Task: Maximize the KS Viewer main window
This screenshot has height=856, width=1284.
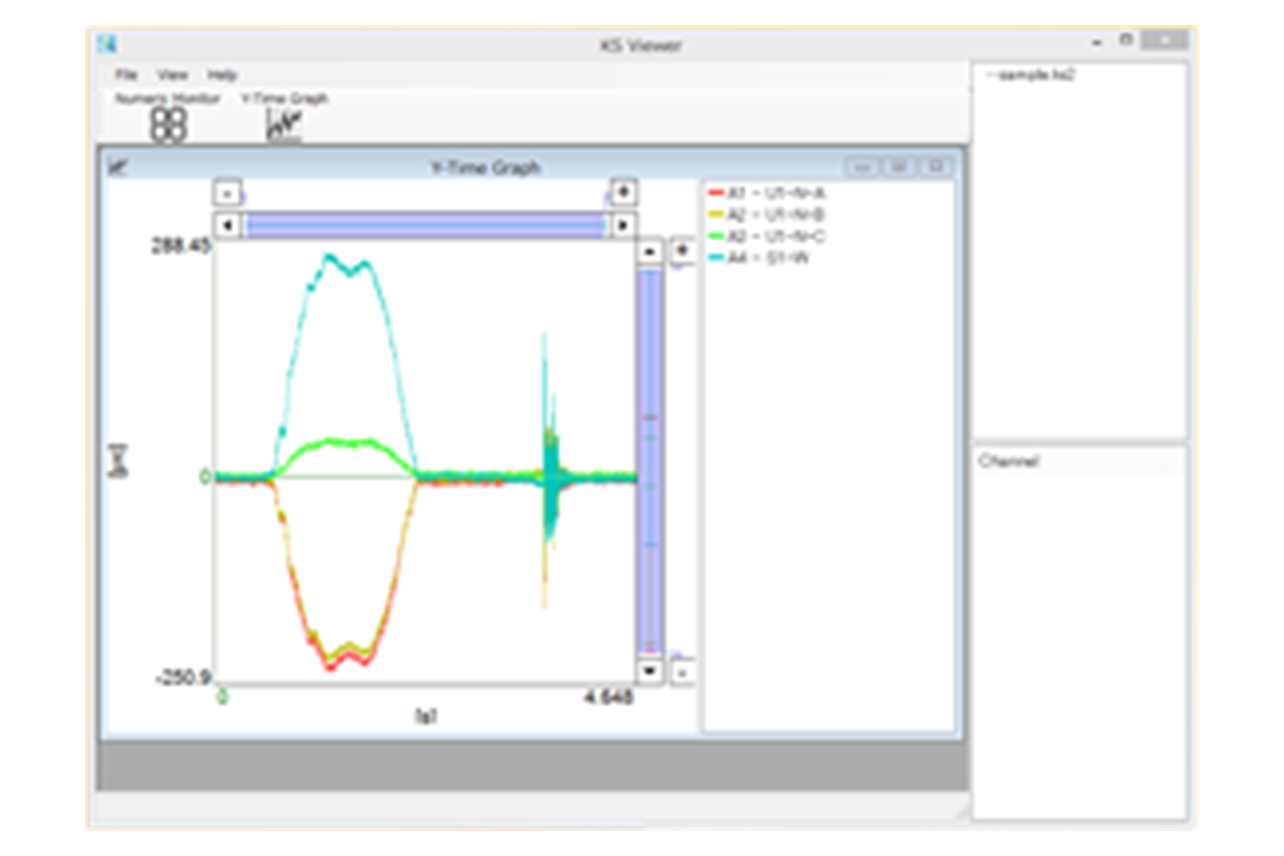Action: coord(1125,41)
